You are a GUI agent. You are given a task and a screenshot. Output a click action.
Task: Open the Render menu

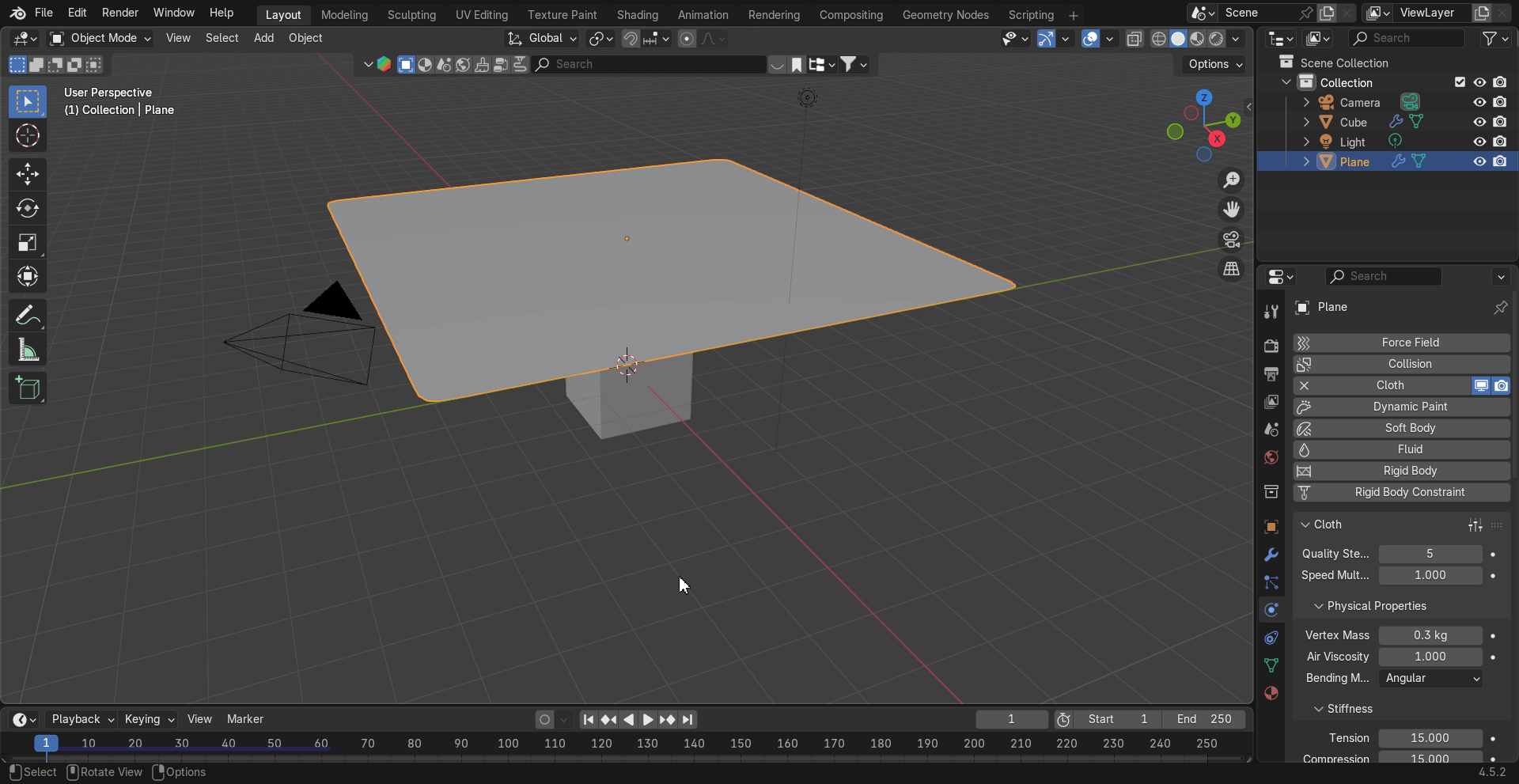coord(120,13)
